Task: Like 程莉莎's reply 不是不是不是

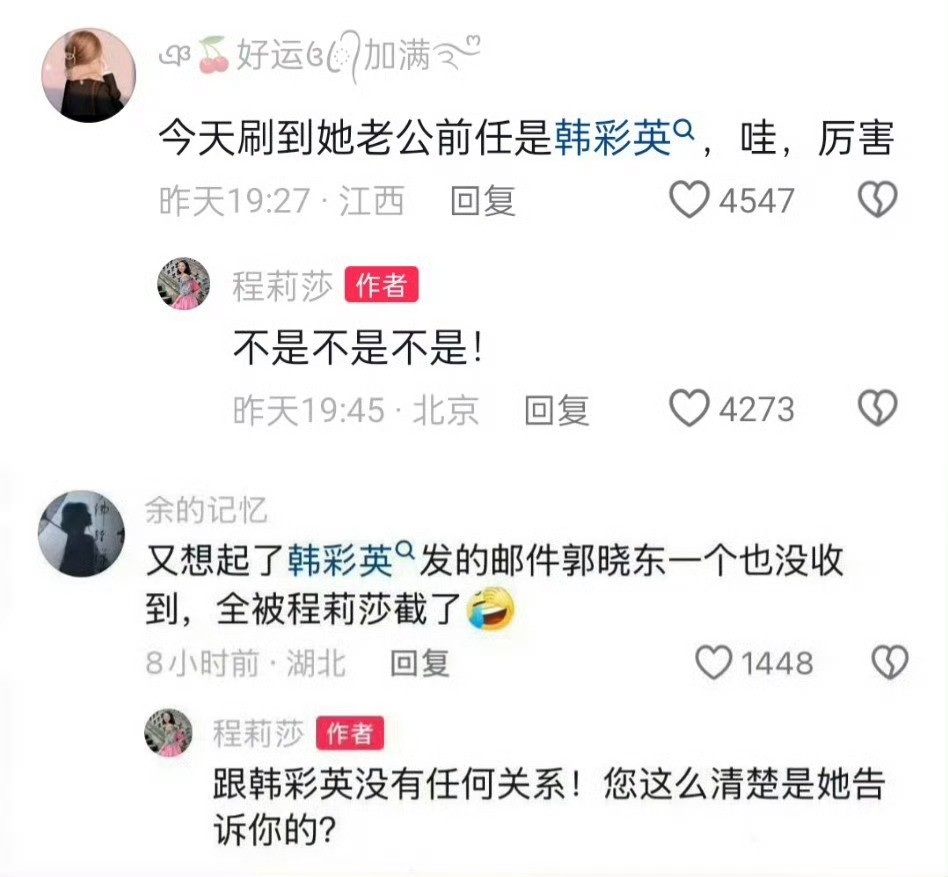Action: coord(689,408)
